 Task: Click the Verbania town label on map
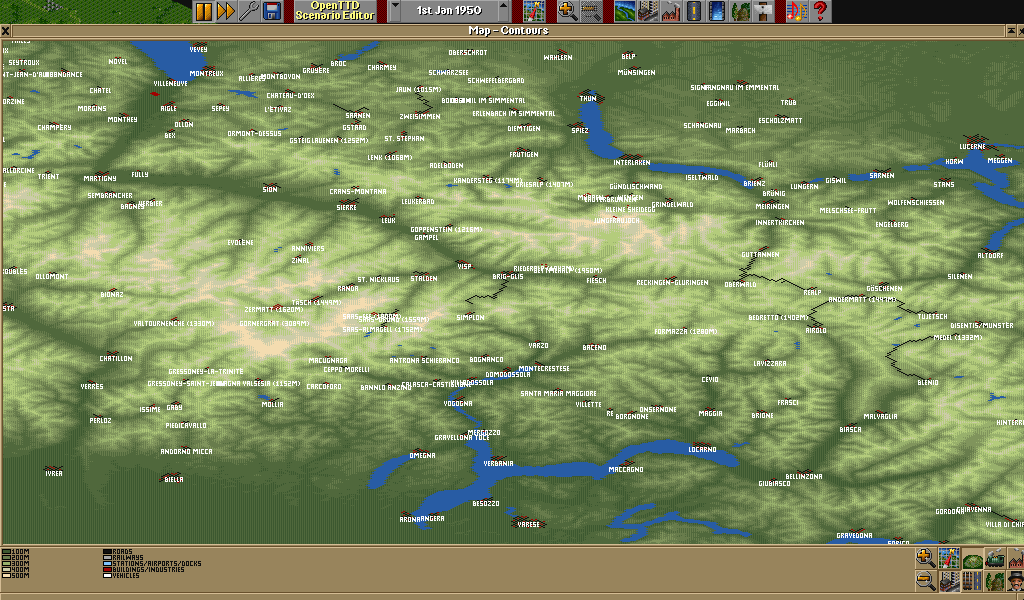tap(498, 463)
